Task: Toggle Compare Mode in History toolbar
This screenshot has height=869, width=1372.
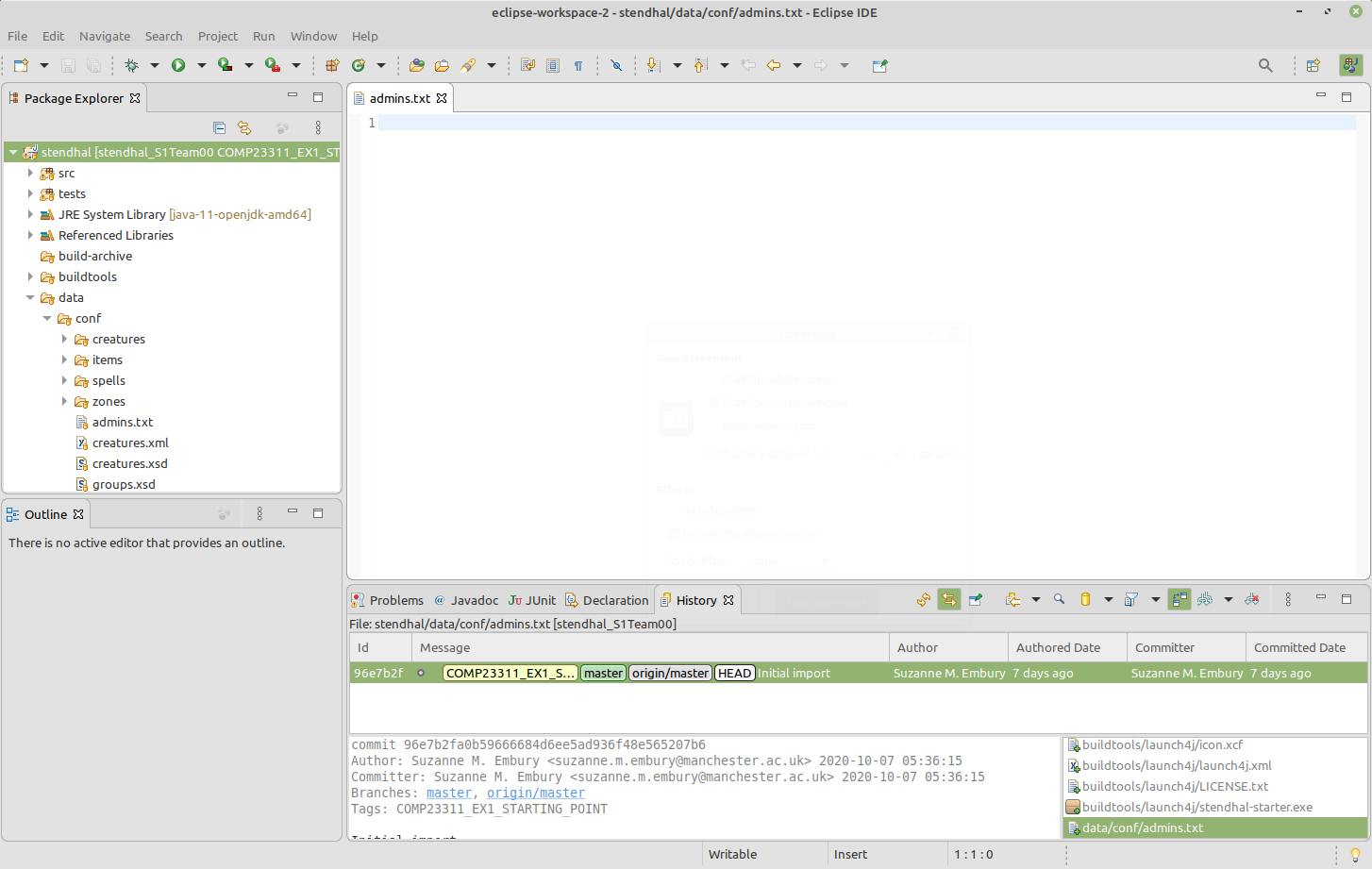Action: click(1180, 599)
